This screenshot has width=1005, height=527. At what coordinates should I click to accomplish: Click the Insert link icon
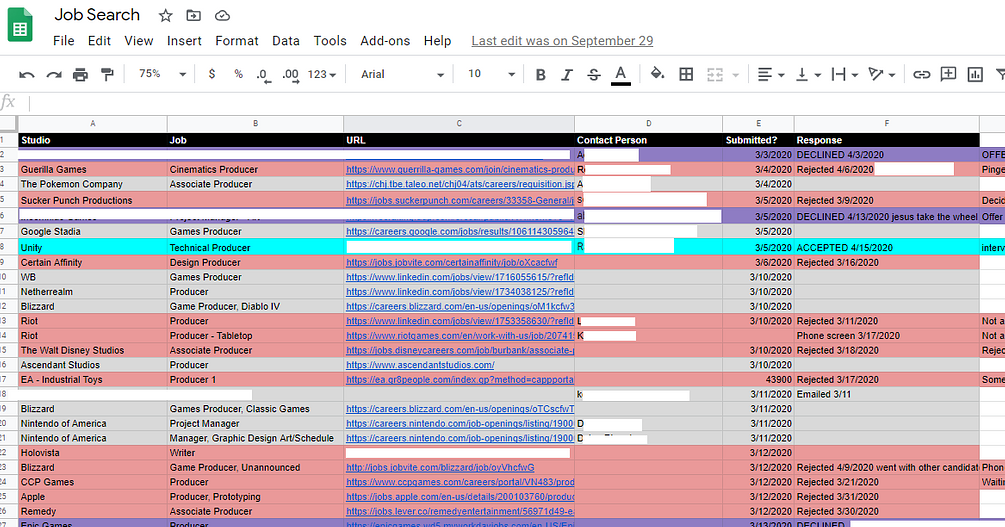(x=921, y=74)
